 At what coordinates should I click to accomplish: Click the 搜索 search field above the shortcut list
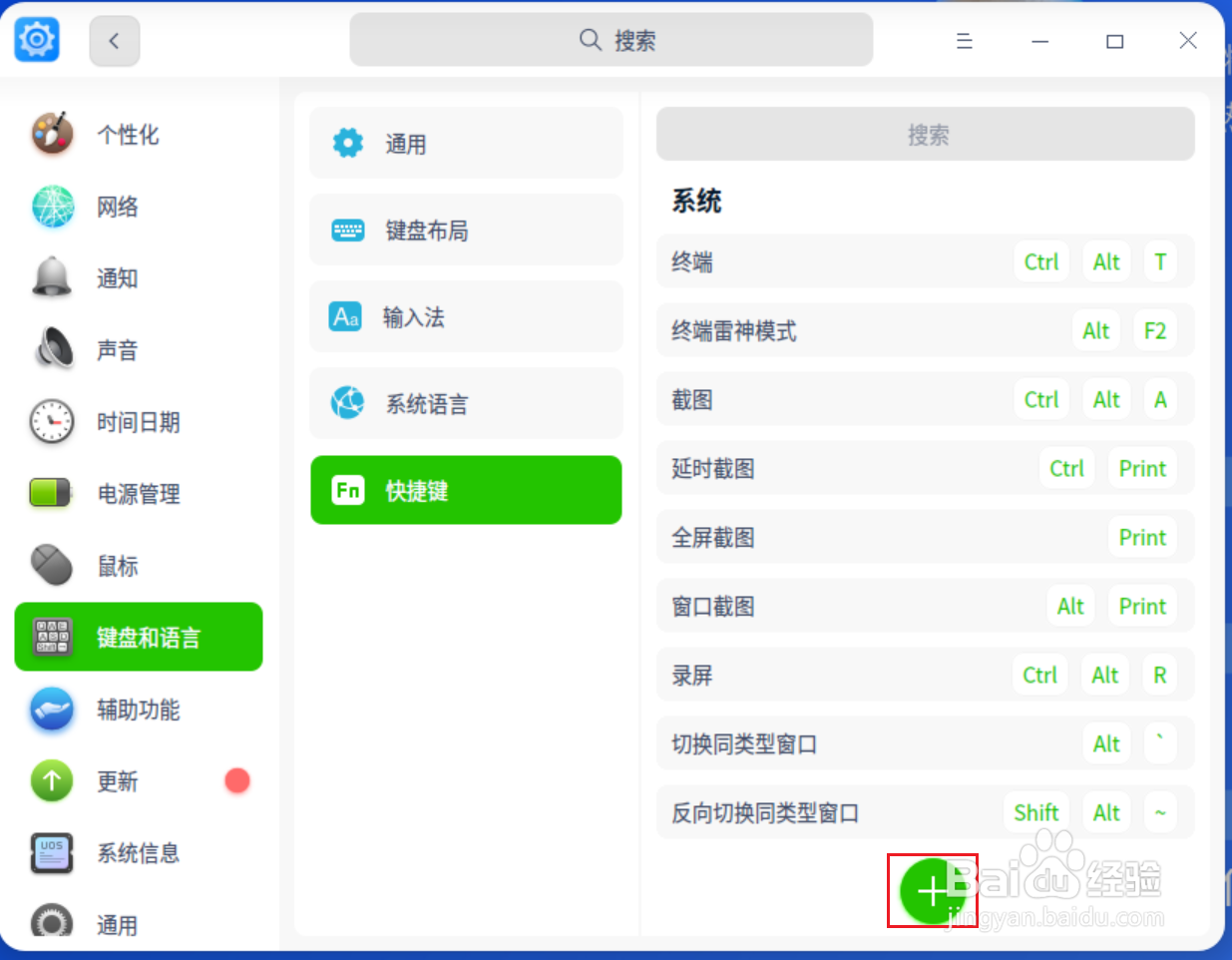click(x=925, y=134)
